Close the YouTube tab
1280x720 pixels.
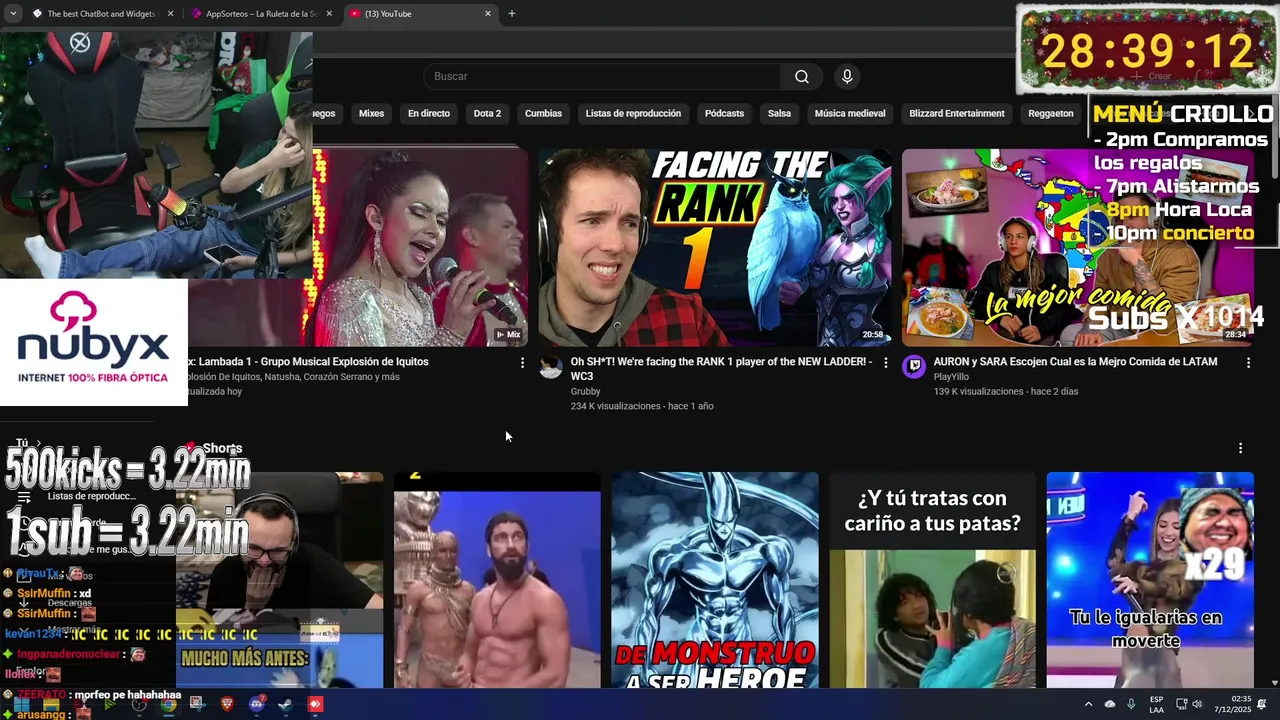(488, 14)
